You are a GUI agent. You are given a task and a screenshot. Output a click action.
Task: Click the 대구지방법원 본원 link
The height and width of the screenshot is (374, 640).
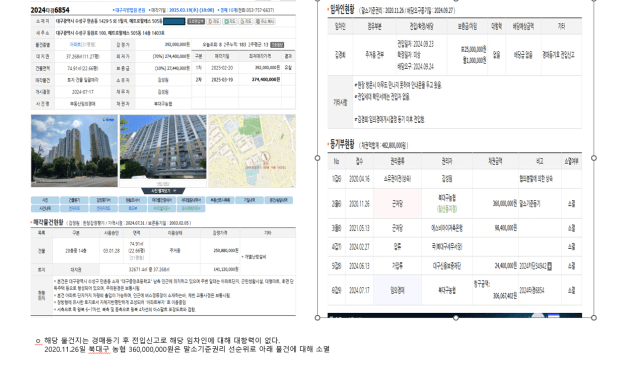click(130, 10)
